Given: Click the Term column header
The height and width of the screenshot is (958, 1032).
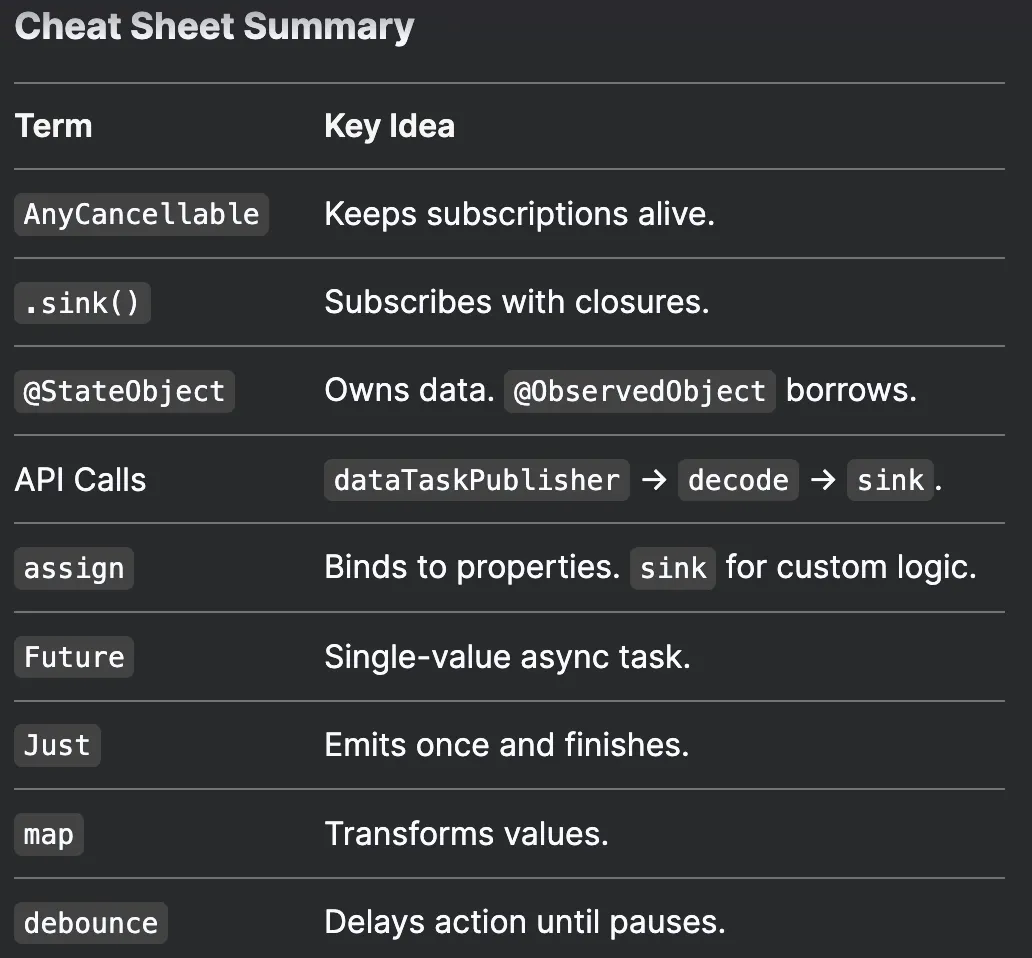Looking at the screenshot, I should pos(54,126).
